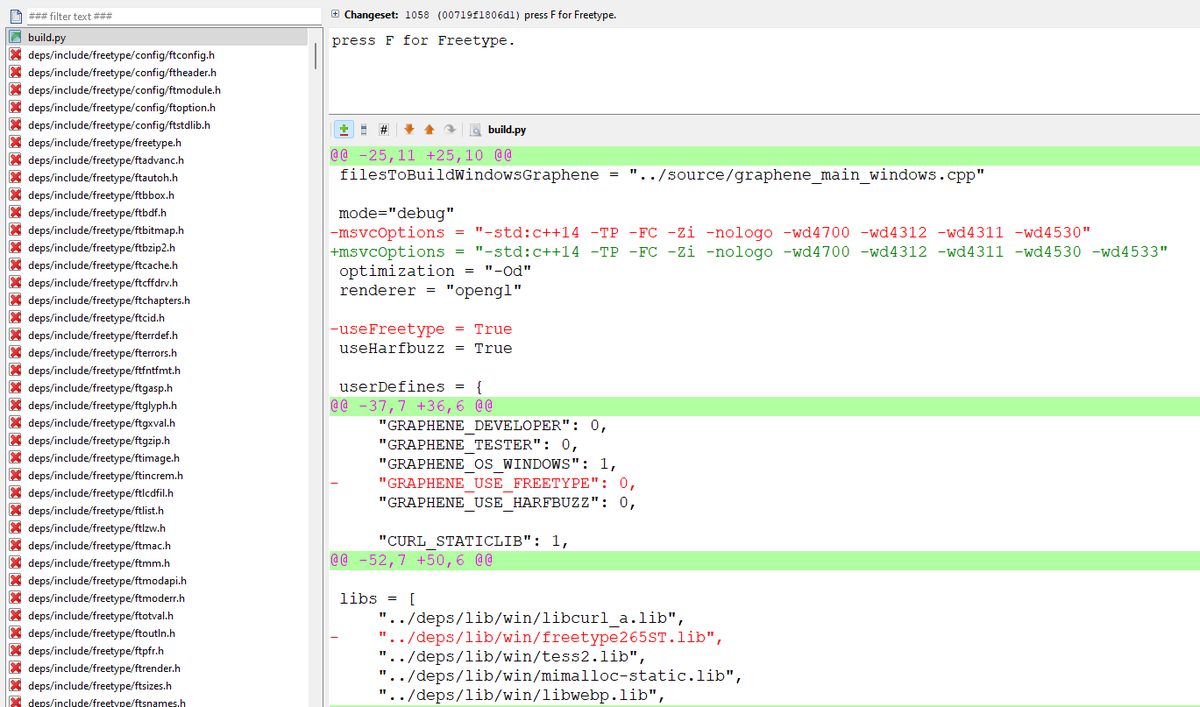Screen dimensions: 1200x707
Task: Select deps/include/freetype/ftrender.h in file list
Action: pos(104,668)
